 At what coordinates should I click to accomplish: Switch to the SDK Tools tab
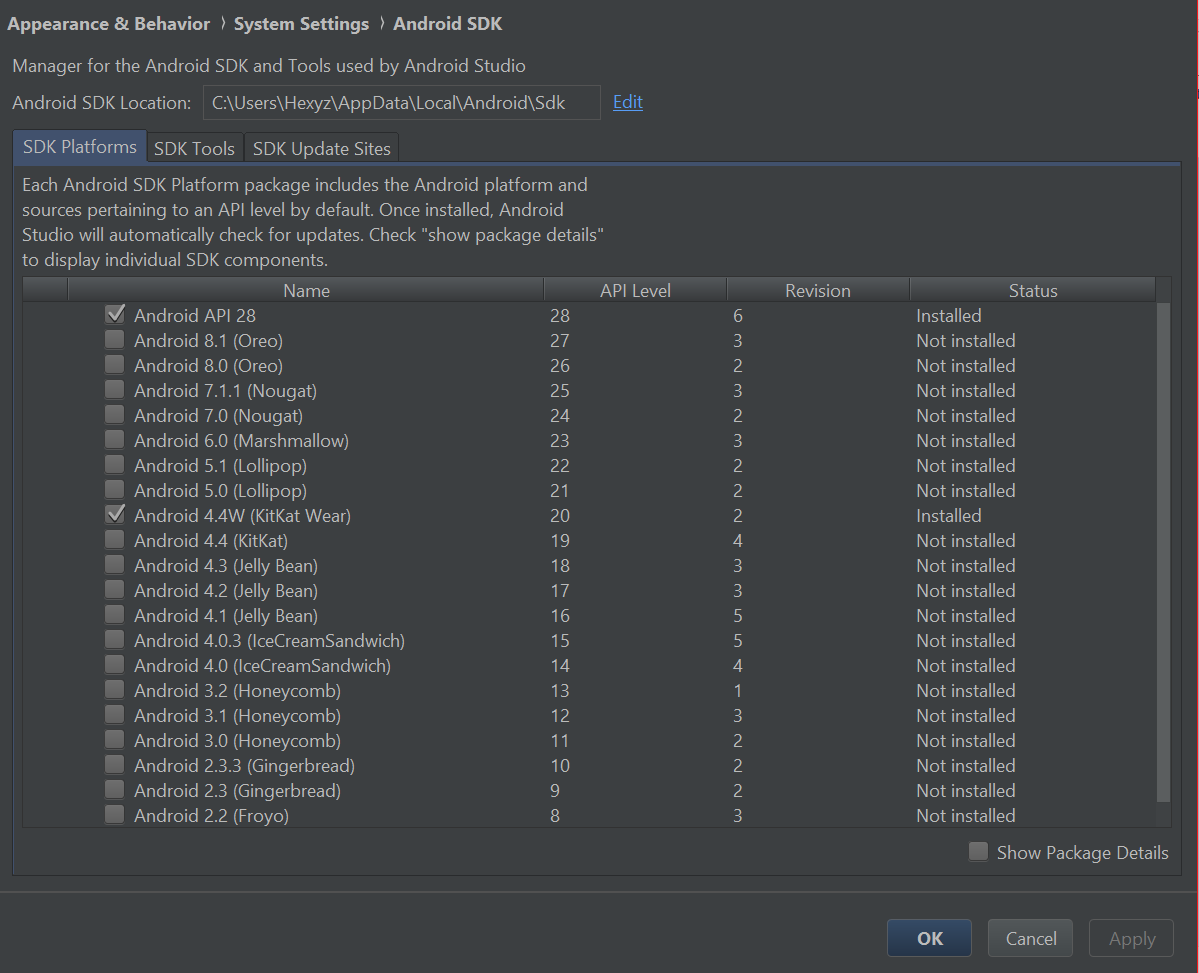(194, 148)
